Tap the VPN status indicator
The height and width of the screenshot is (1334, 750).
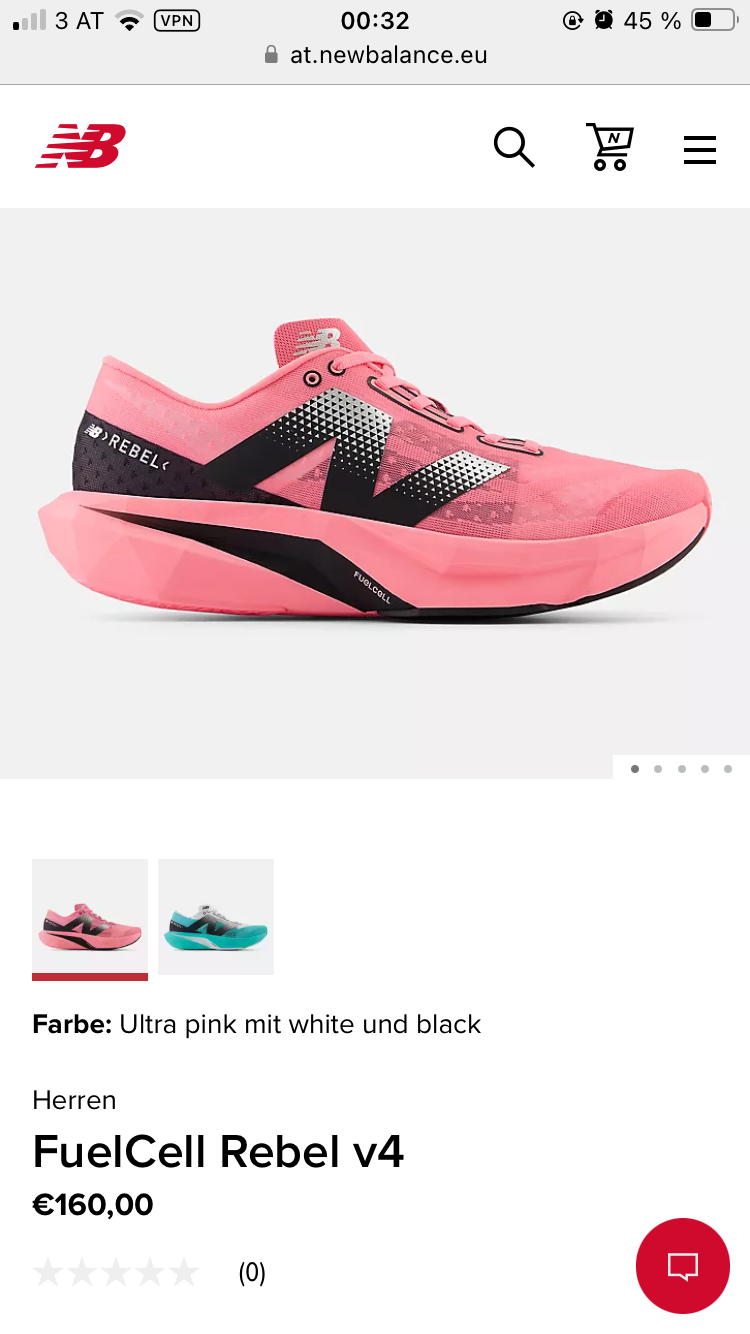[x=175, y=20]
